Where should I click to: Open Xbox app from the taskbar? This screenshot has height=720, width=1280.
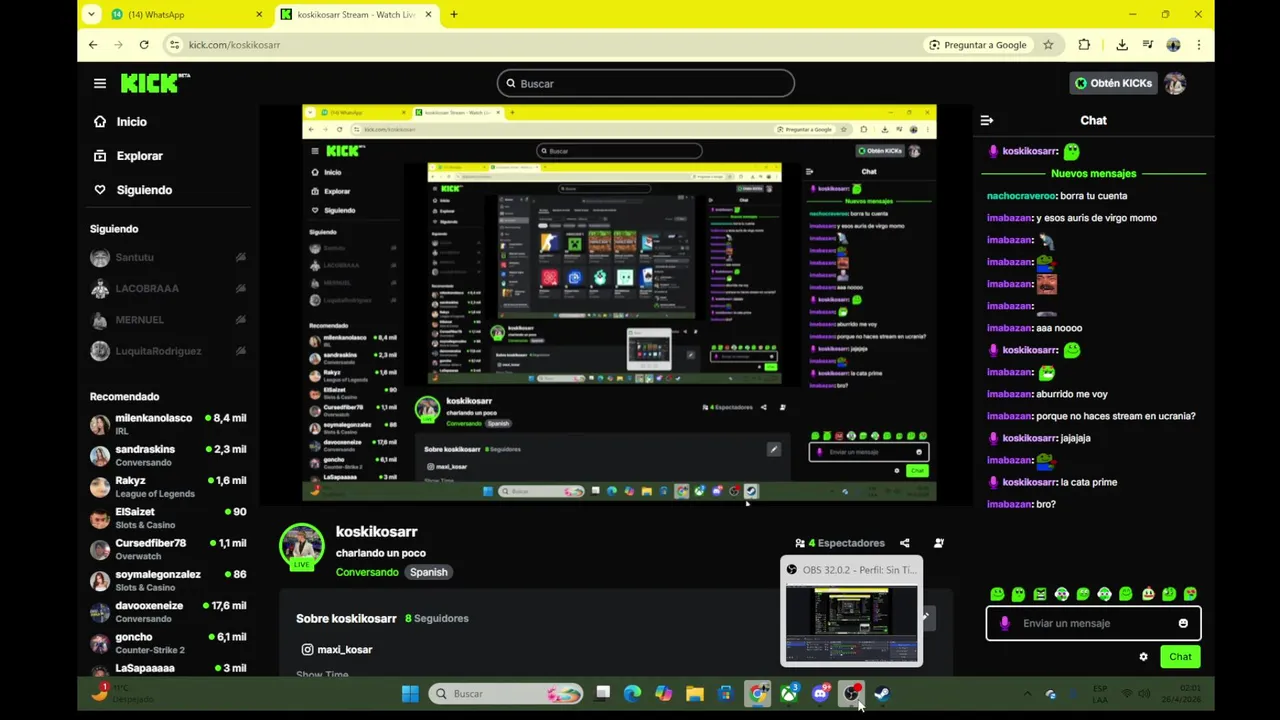click(789, 693)
